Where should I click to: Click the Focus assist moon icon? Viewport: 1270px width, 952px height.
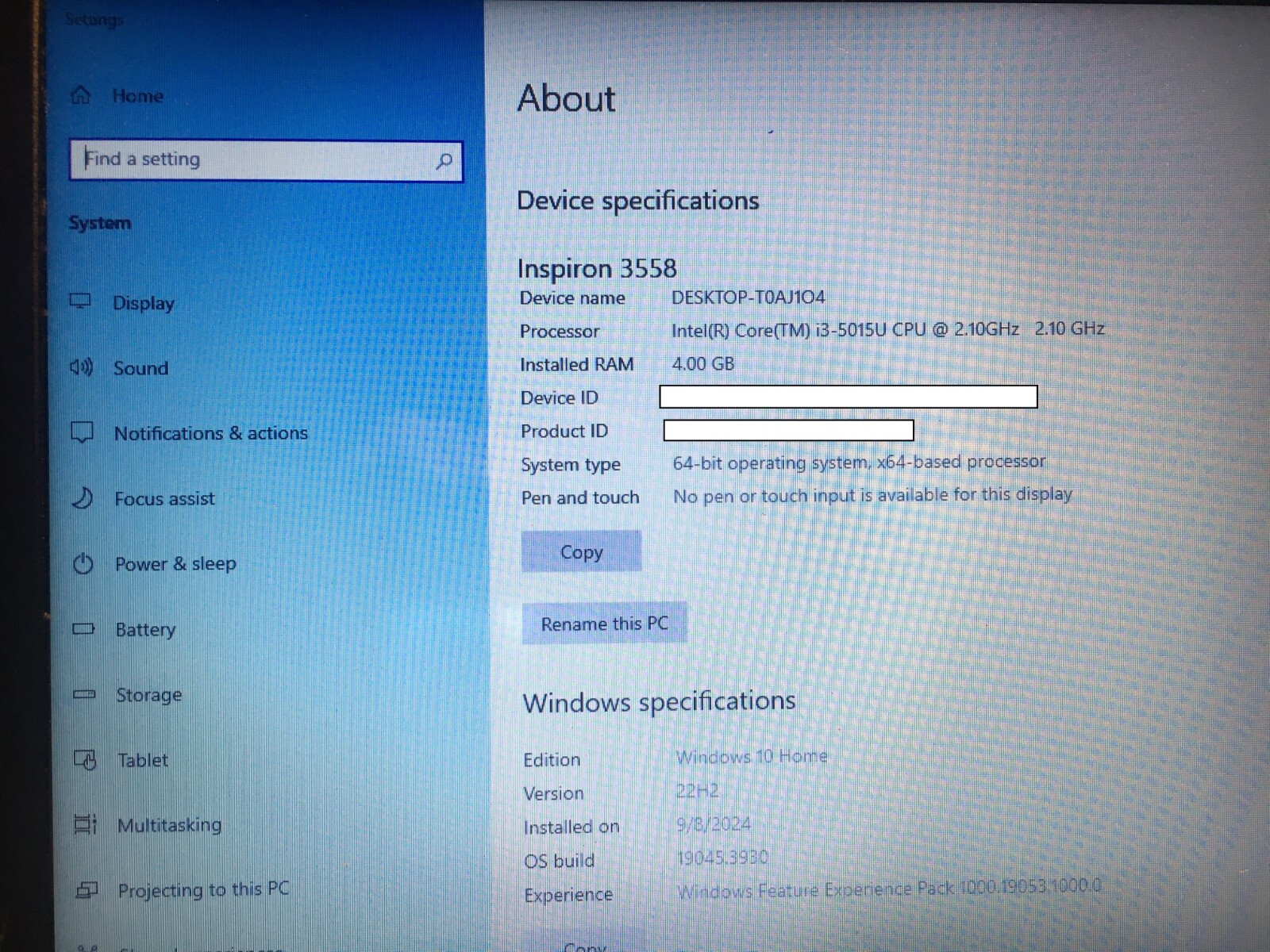[x=83, y=498]
